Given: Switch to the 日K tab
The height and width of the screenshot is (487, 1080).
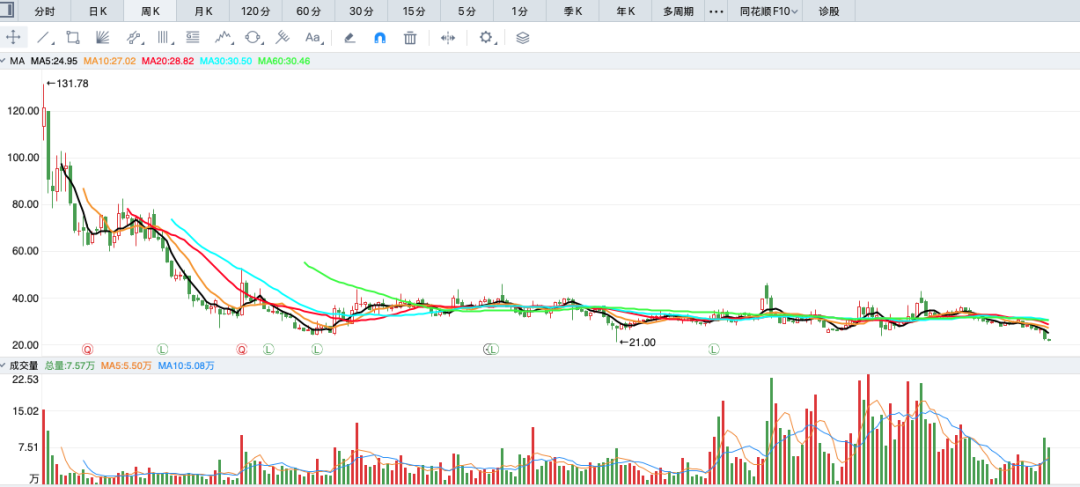Looking at the screenshot, I should (97, 11).
